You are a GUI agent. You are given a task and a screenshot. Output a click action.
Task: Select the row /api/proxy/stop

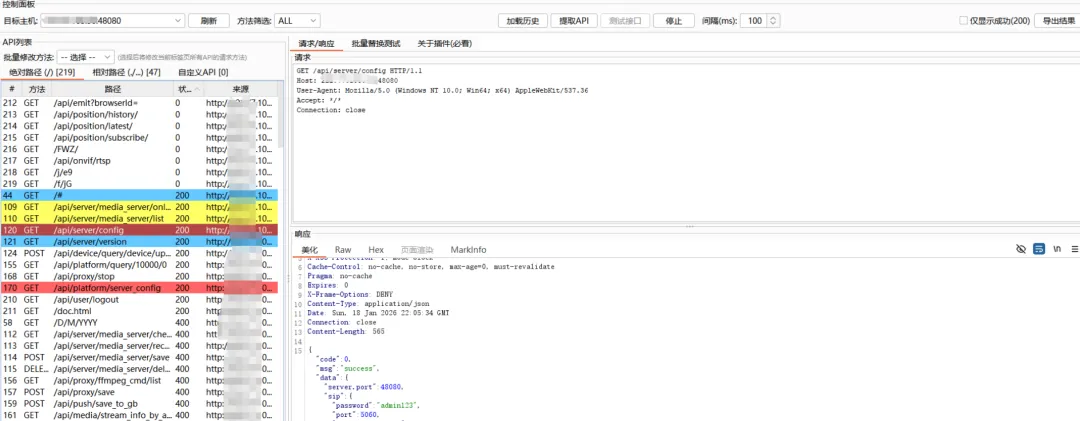click(138, 276)
